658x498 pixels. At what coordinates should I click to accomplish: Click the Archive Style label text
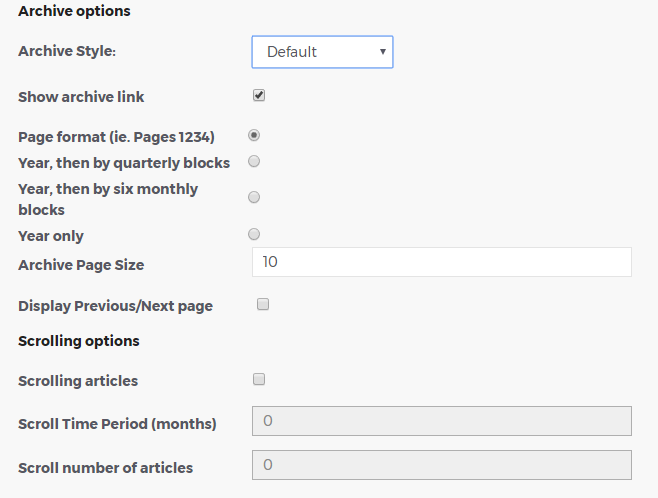pyautogui.click(x=67, y=51)
